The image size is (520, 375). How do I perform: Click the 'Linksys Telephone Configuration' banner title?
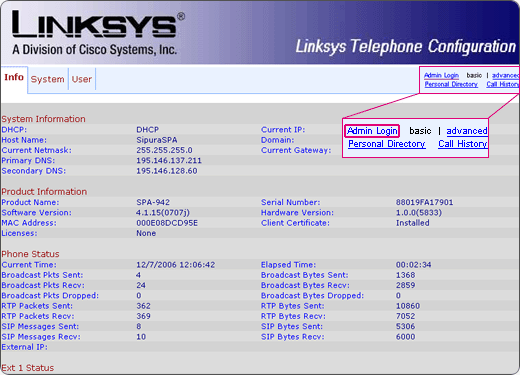coord(406,46)
